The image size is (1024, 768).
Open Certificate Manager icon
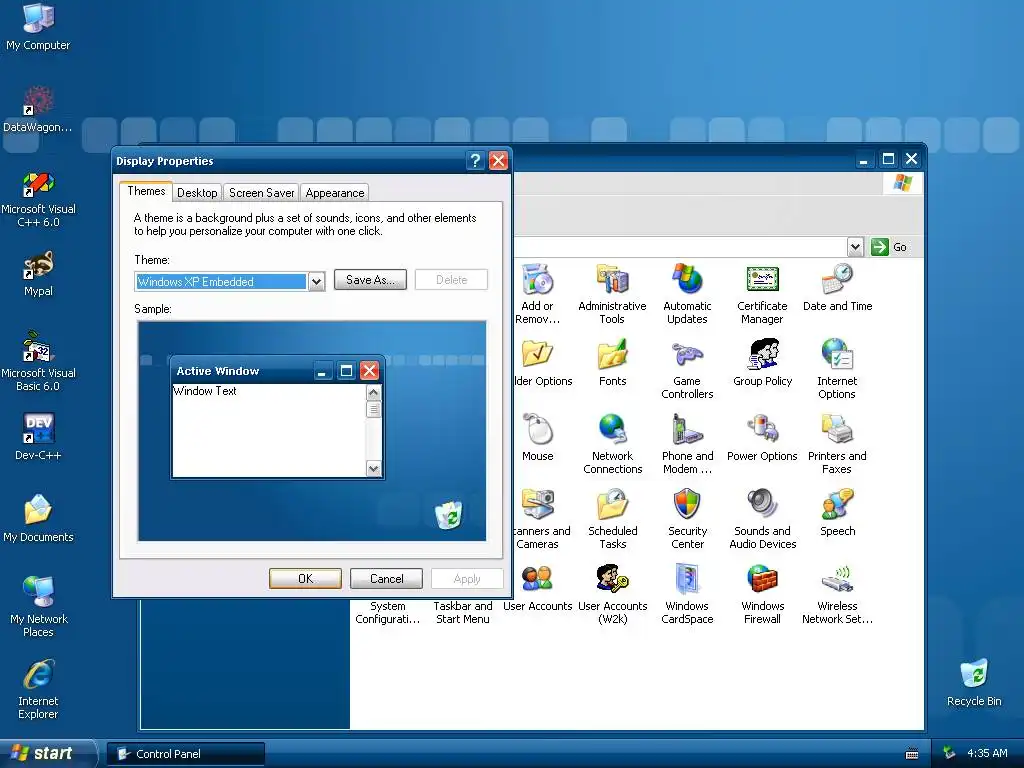point(762,280)
